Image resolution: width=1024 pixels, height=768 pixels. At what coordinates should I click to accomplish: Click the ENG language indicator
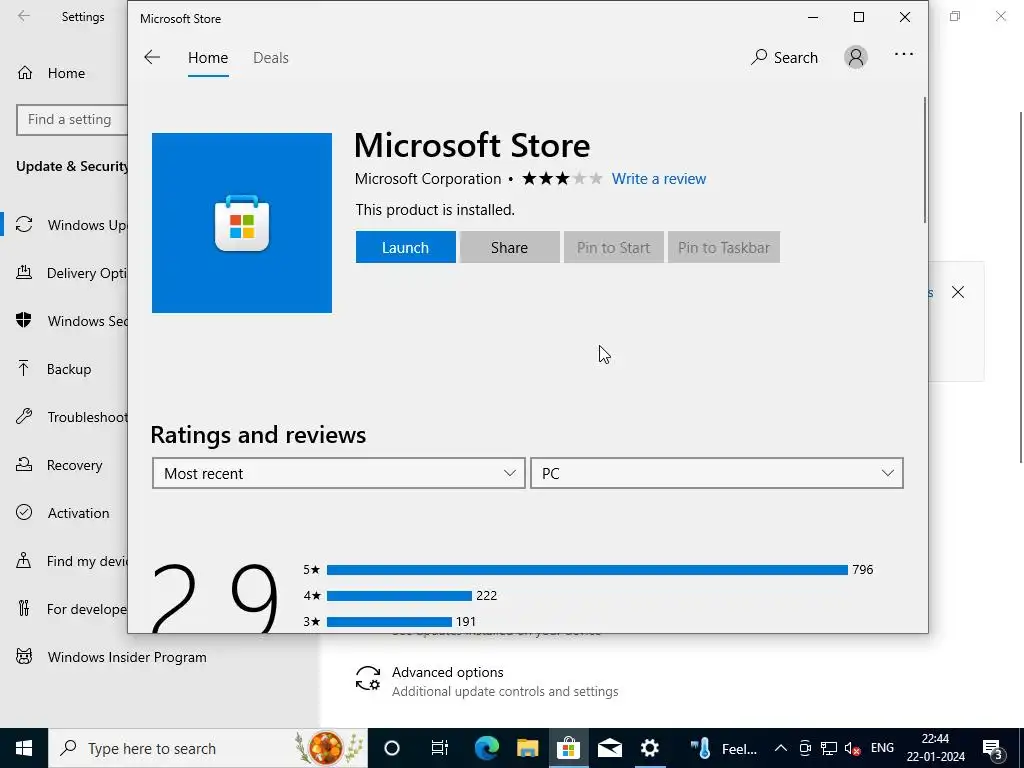point(882,748)
